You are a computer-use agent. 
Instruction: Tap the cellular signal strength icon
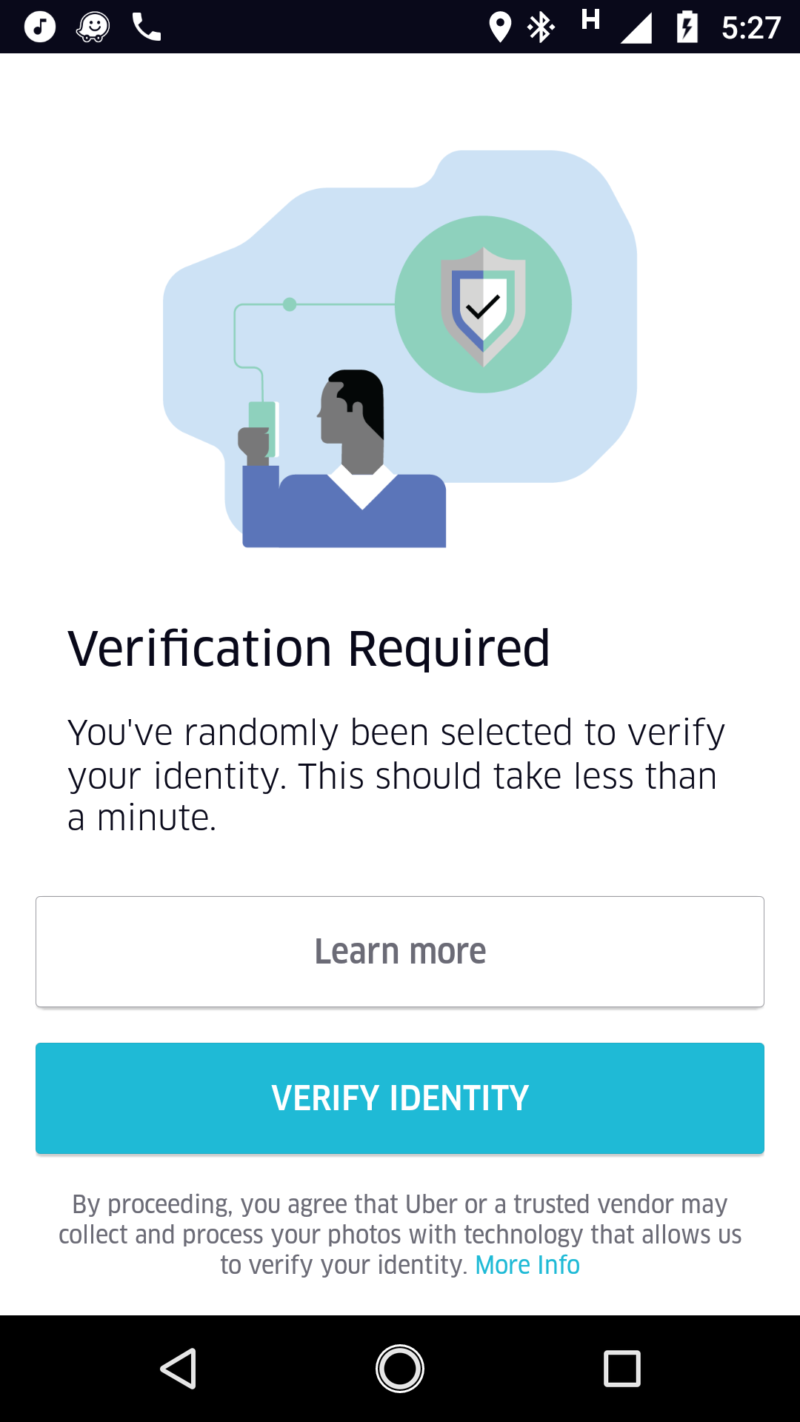637,27
